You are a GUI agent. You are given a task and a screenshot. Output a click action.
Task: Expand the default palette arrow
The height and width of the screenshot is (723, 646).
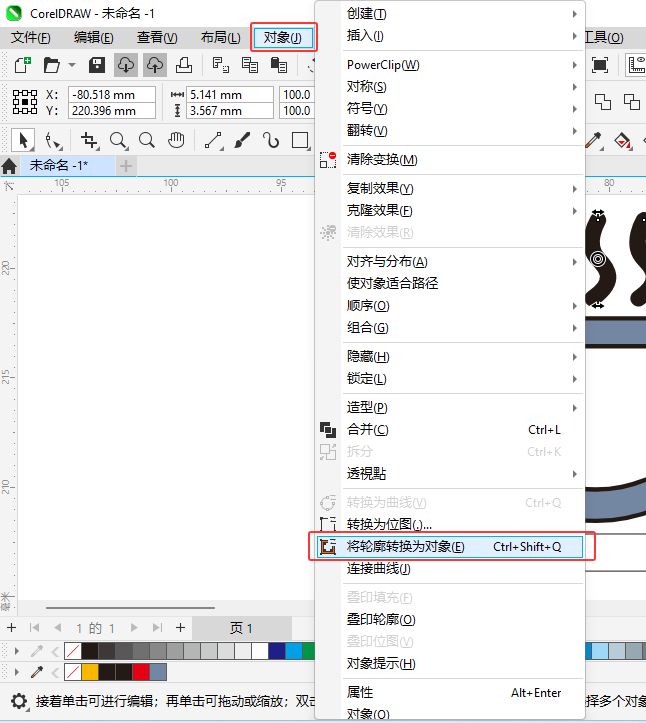17,651
